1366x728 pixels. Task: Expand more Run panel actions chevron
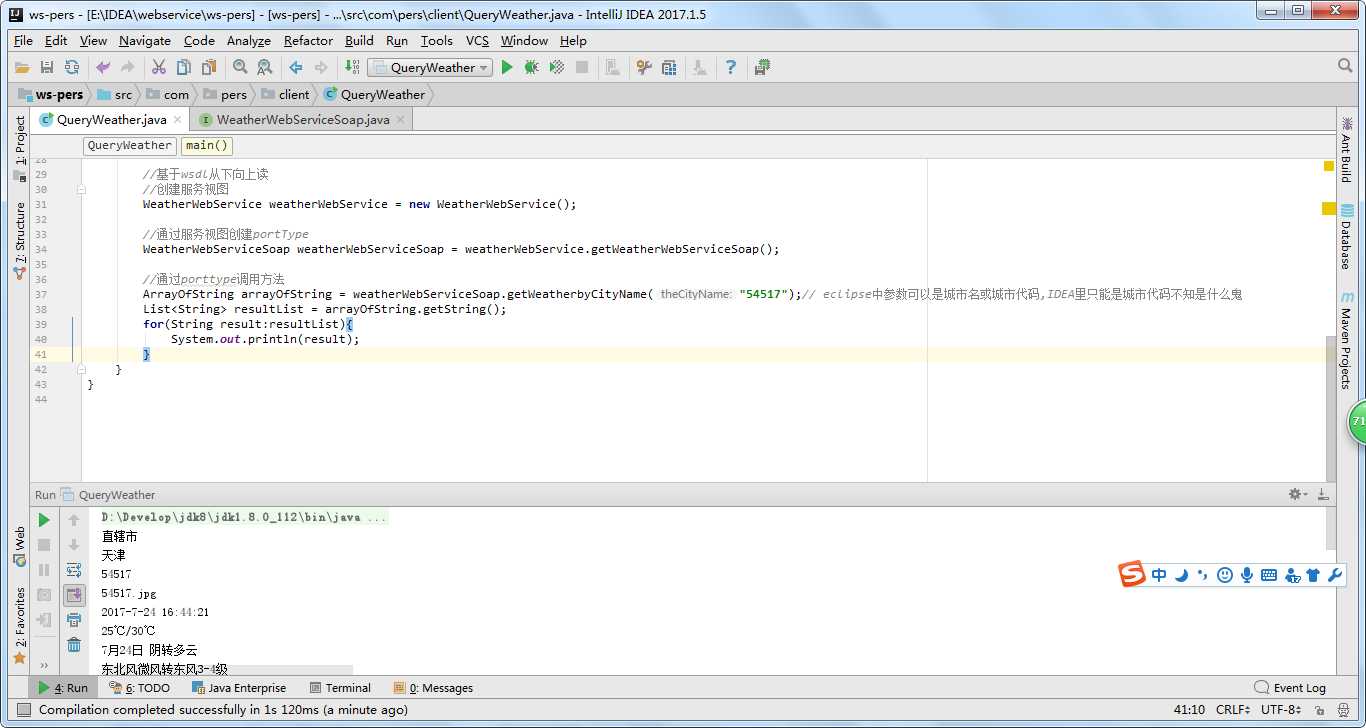click(x=44, y=665)
